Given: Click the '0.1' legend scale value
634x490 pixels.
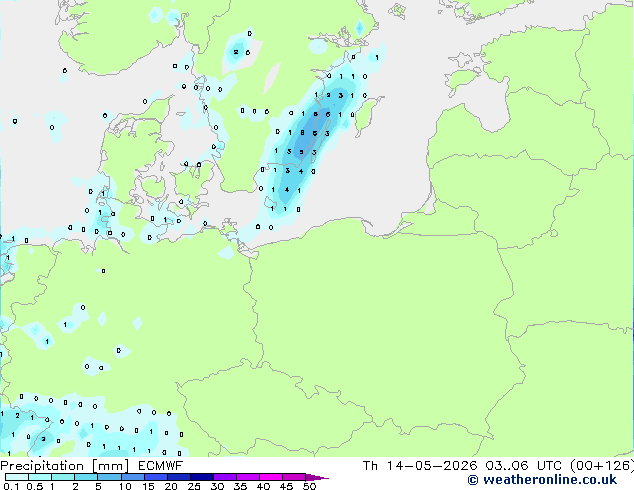Looking at the screenshot, I should 11,486.
